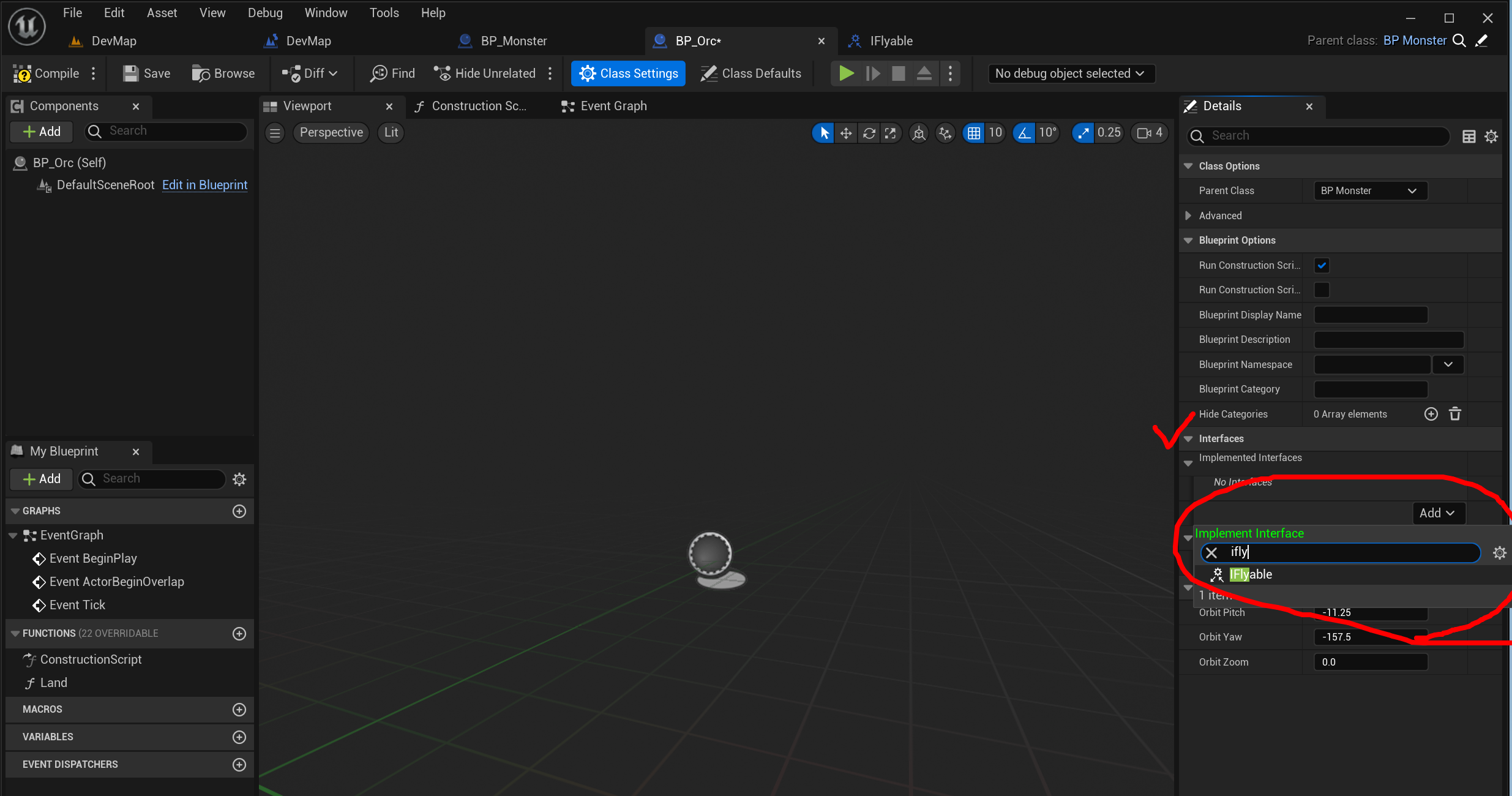Select BP_Orc (Self) in Components

tap(69, 163)
